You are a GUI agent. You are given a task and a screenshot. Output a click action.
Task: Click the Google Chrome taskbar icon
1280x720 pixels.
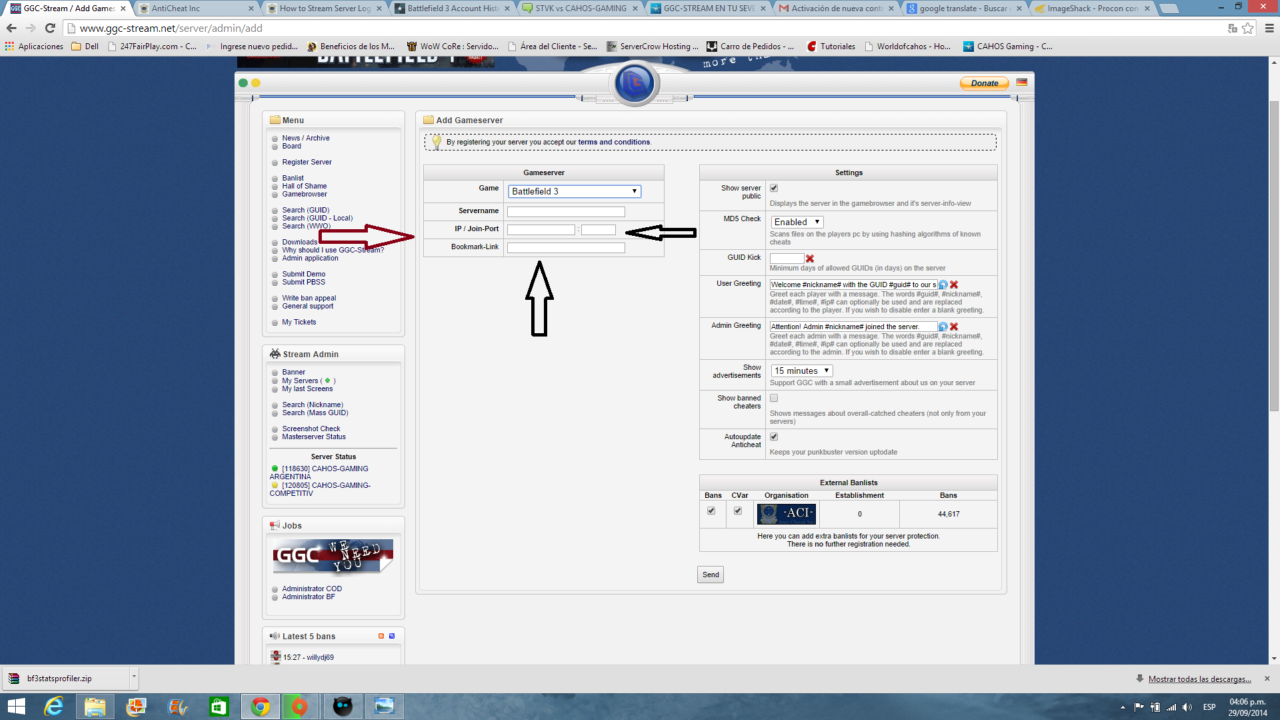[259, 707]
